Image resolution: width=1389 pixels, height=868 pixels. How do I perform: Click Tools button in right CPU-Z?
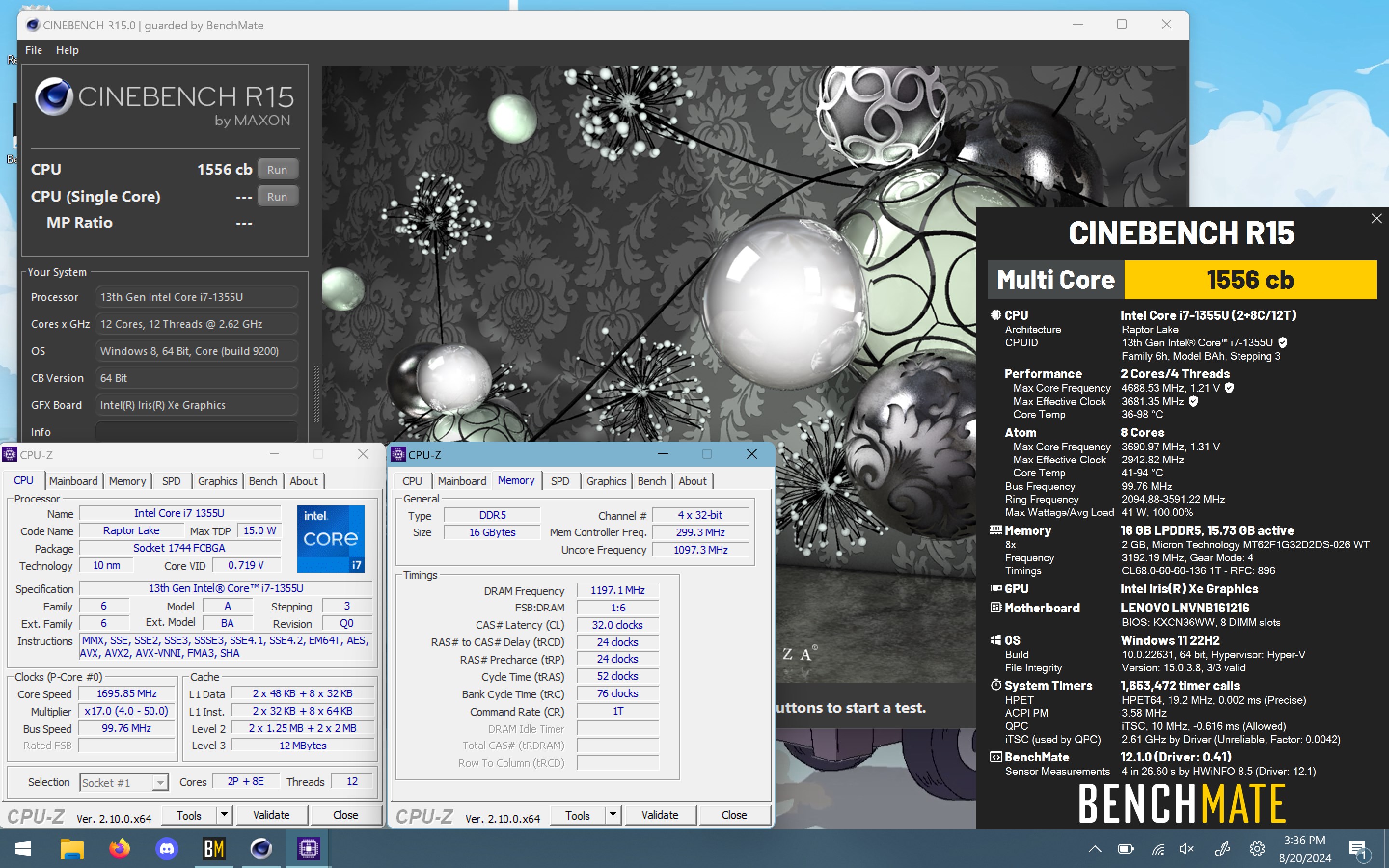point(577,815)
